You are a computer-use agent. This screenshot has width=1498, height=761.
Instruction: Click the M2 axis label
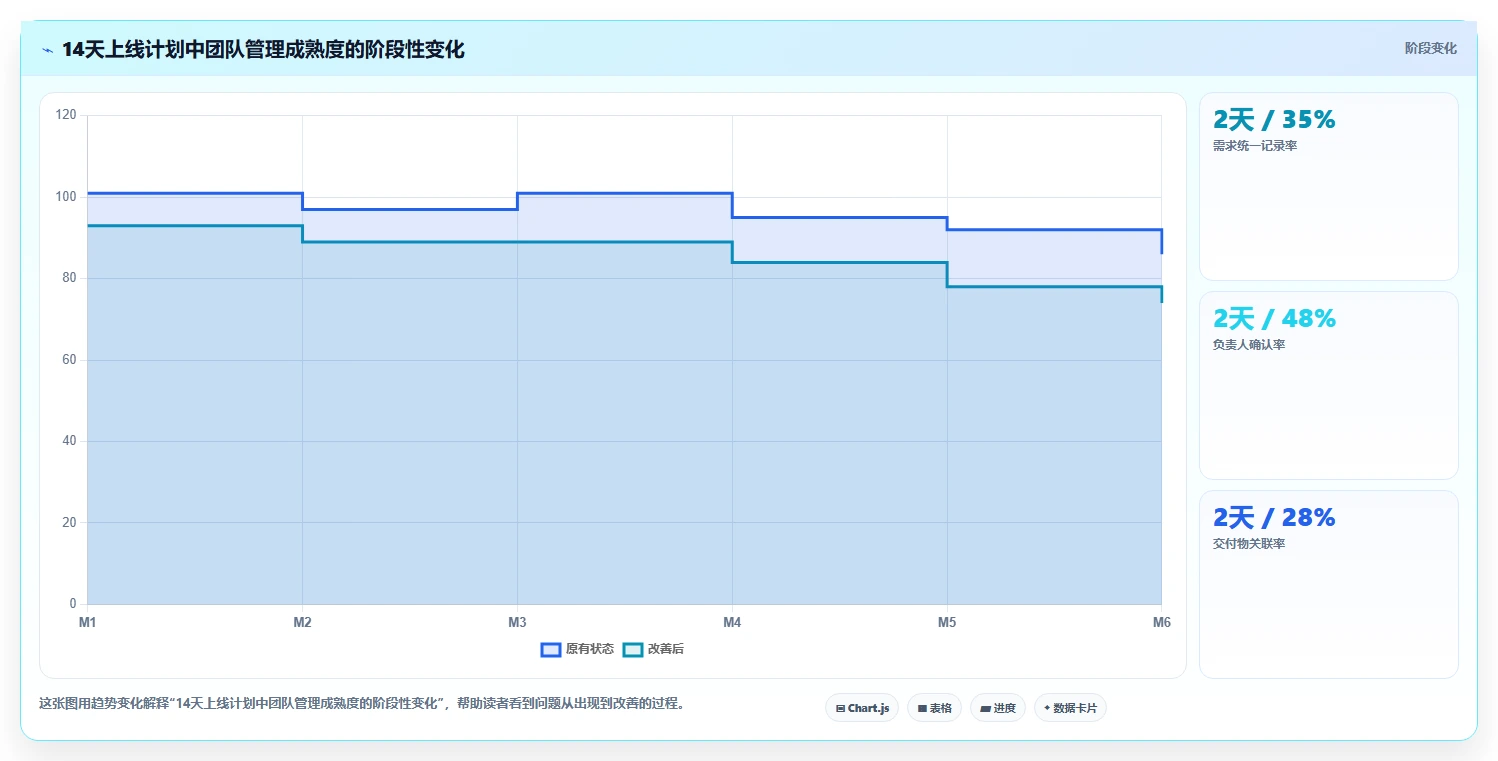click(302, 623)
